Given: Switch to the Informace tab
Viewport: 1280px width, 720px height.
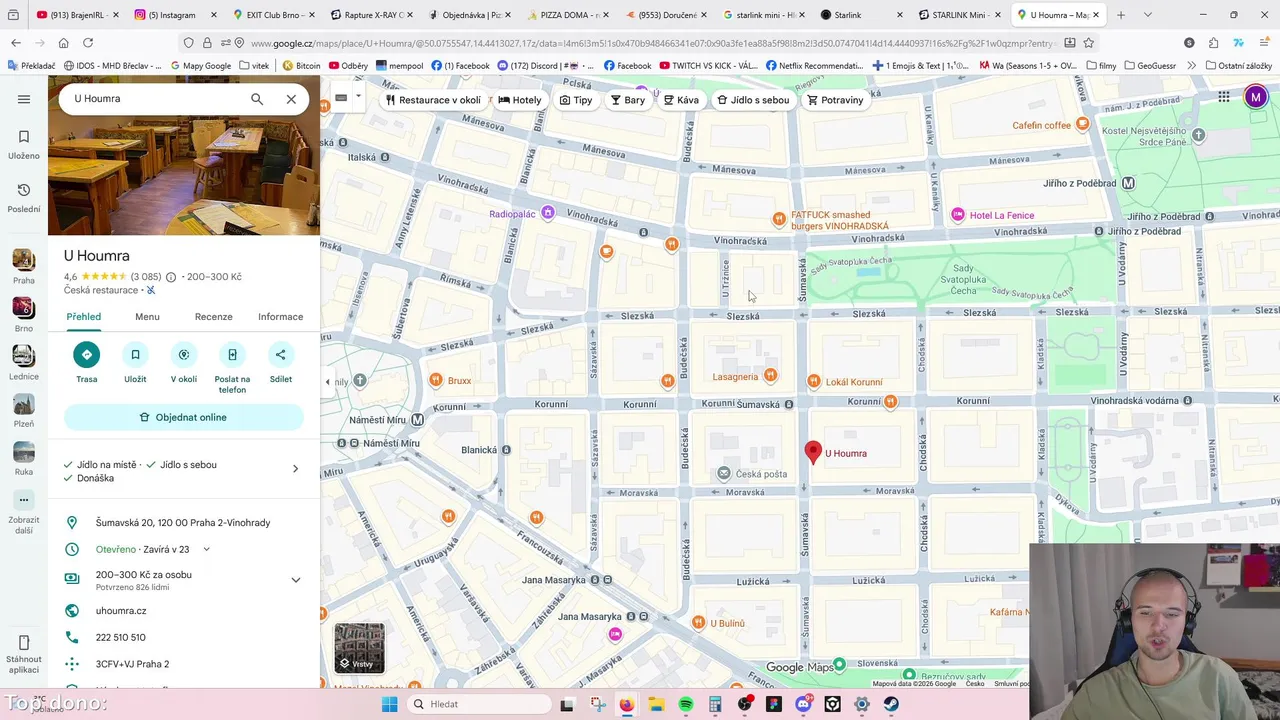Looking at the screenshot, I should (x=280, y=317).
